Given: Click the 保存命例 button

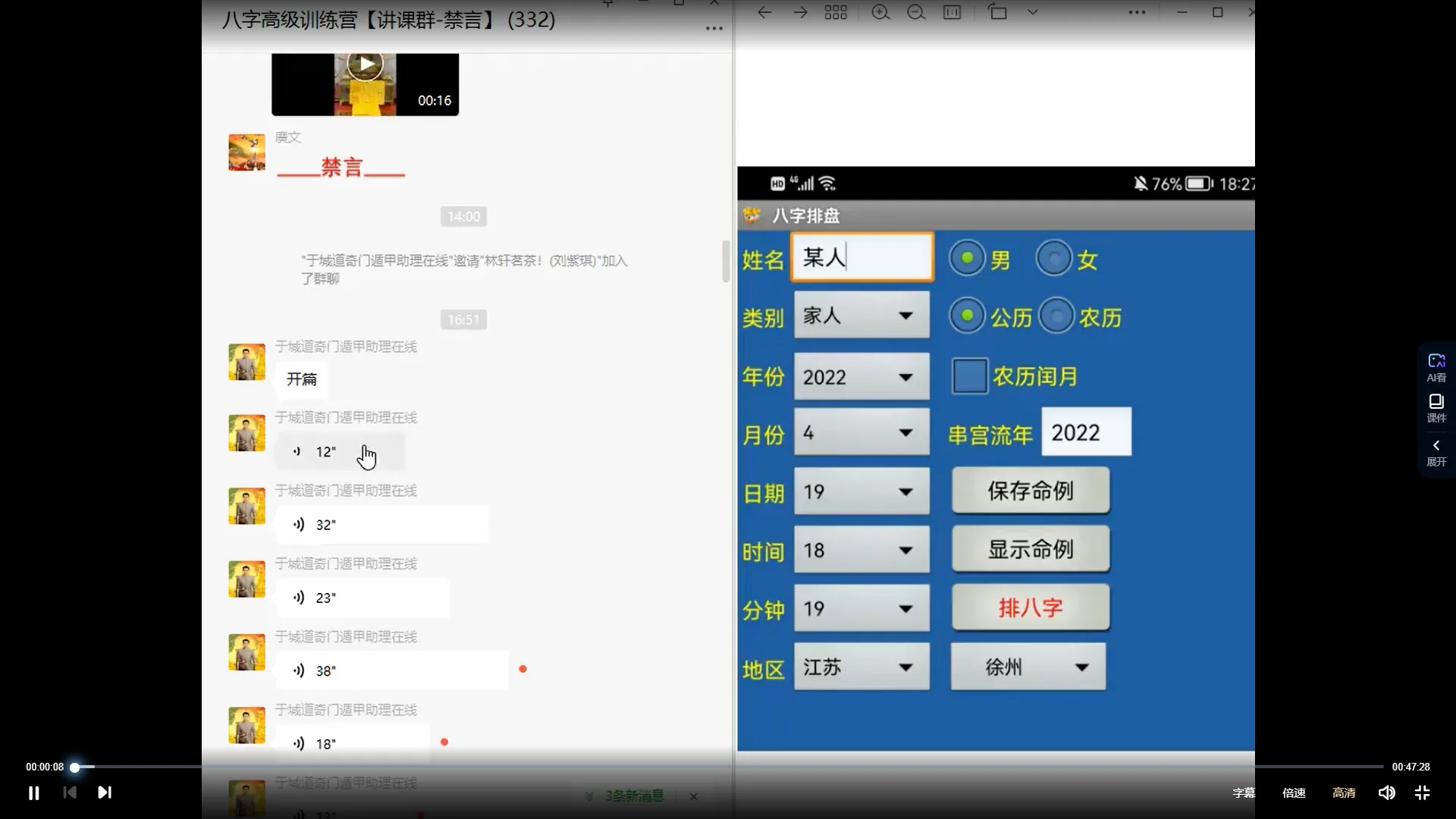Looking at the screenshot, I should tap(1031, 491).
